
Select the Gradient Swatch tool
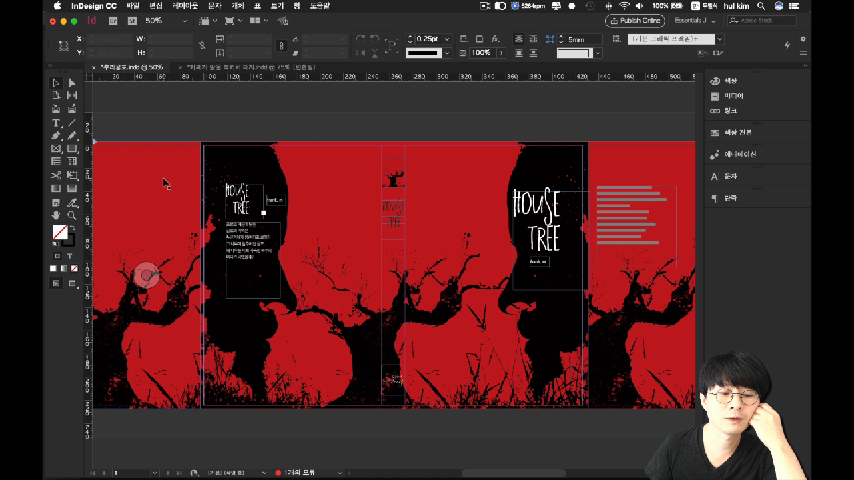[56, 189]
